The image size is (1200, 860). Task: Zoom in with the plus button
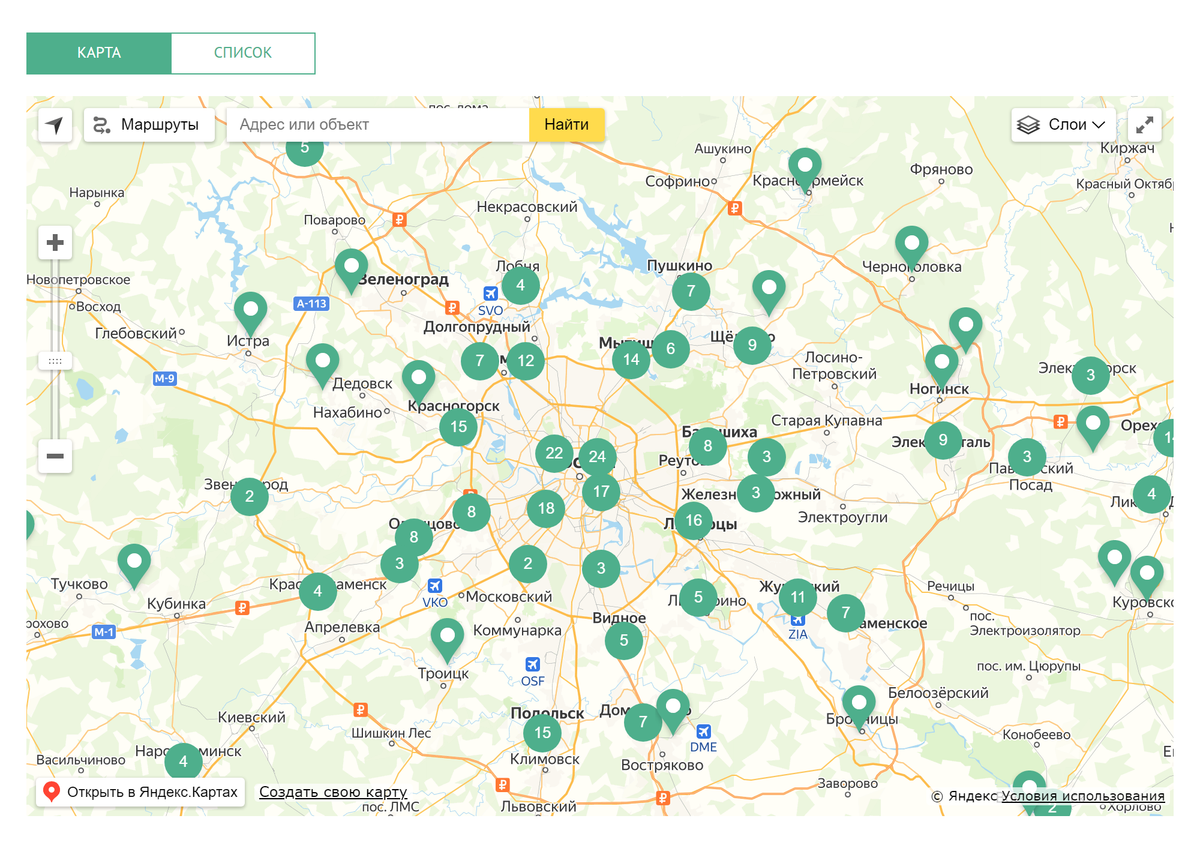(55, 243)
